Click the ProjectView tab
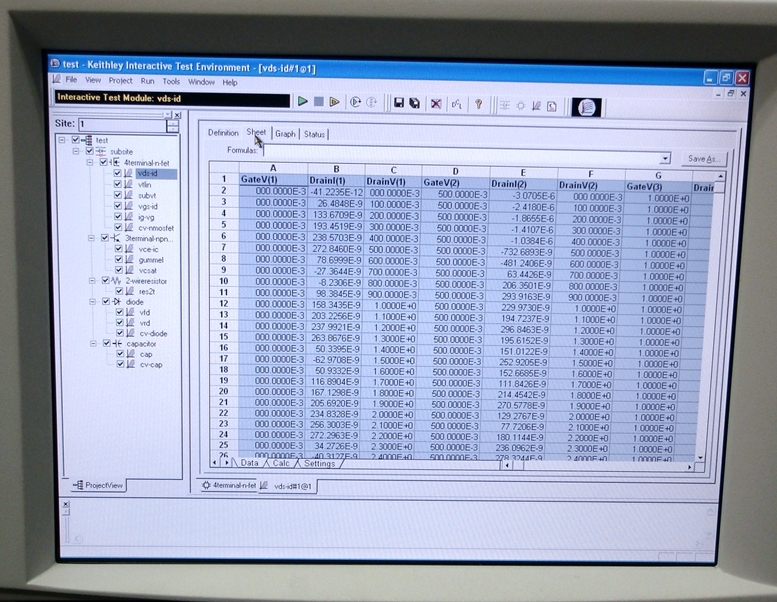777x602 pixels. tap(98, 485)
